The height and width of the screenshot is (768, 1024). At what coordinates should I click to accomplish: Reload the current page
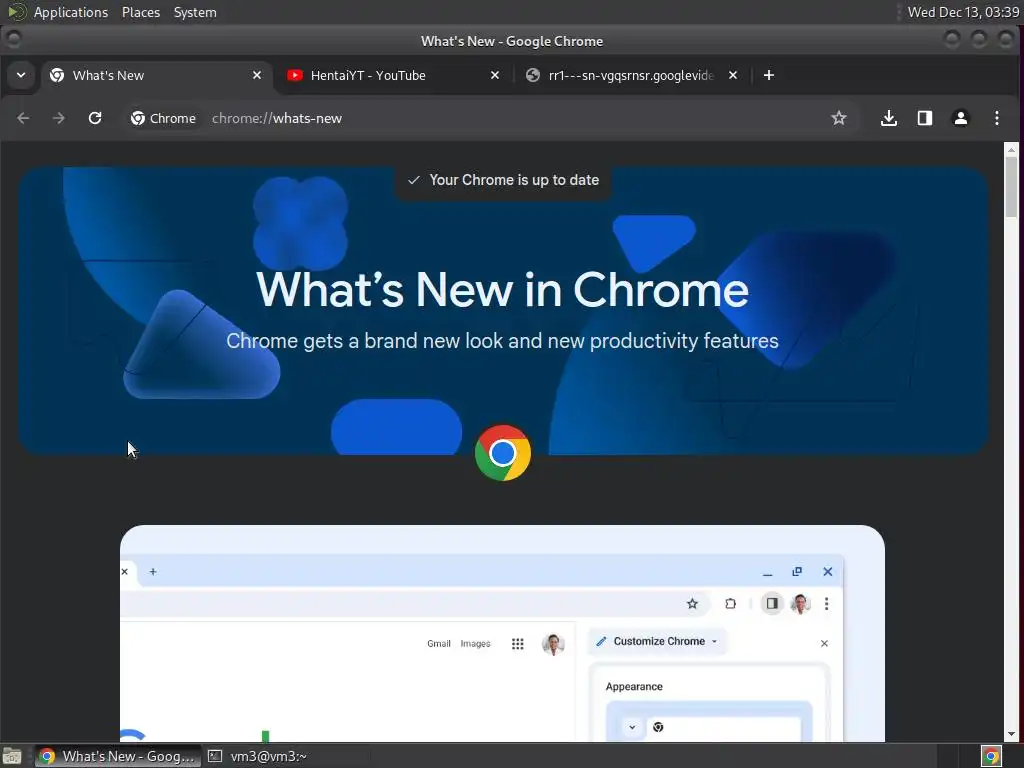[95, 118]
